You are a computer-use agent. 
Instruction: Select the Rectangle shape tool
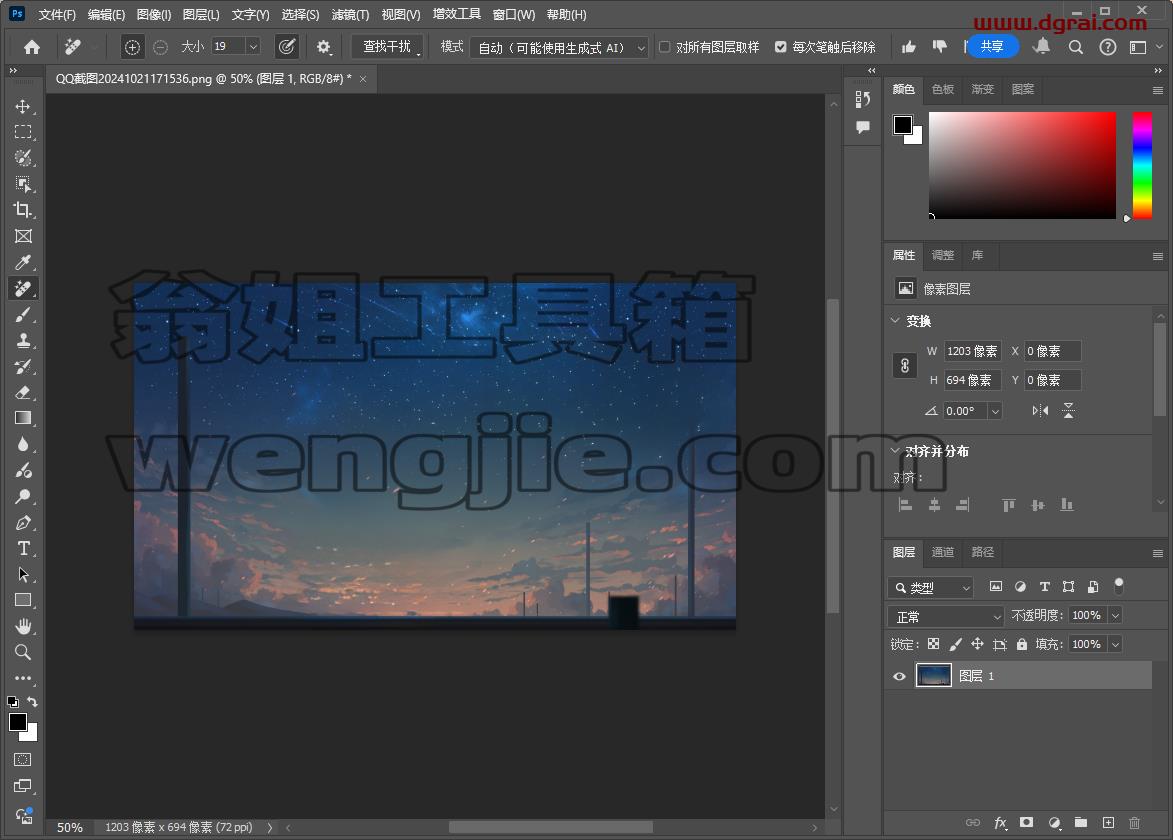[x=22, y=601]
